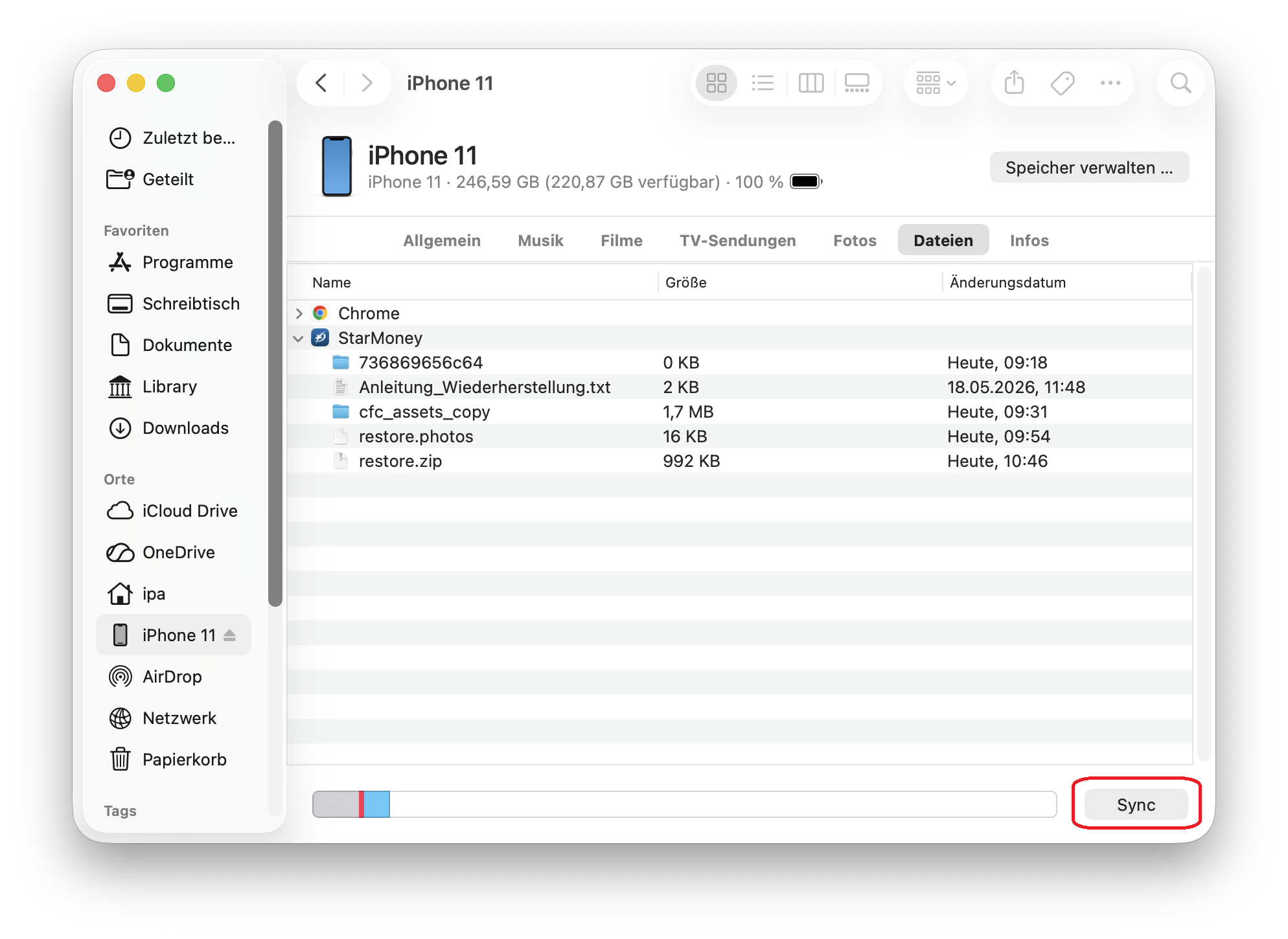1288x939 pixels.
Task: Expand the Chrome app row
Action: pos(299,313)
